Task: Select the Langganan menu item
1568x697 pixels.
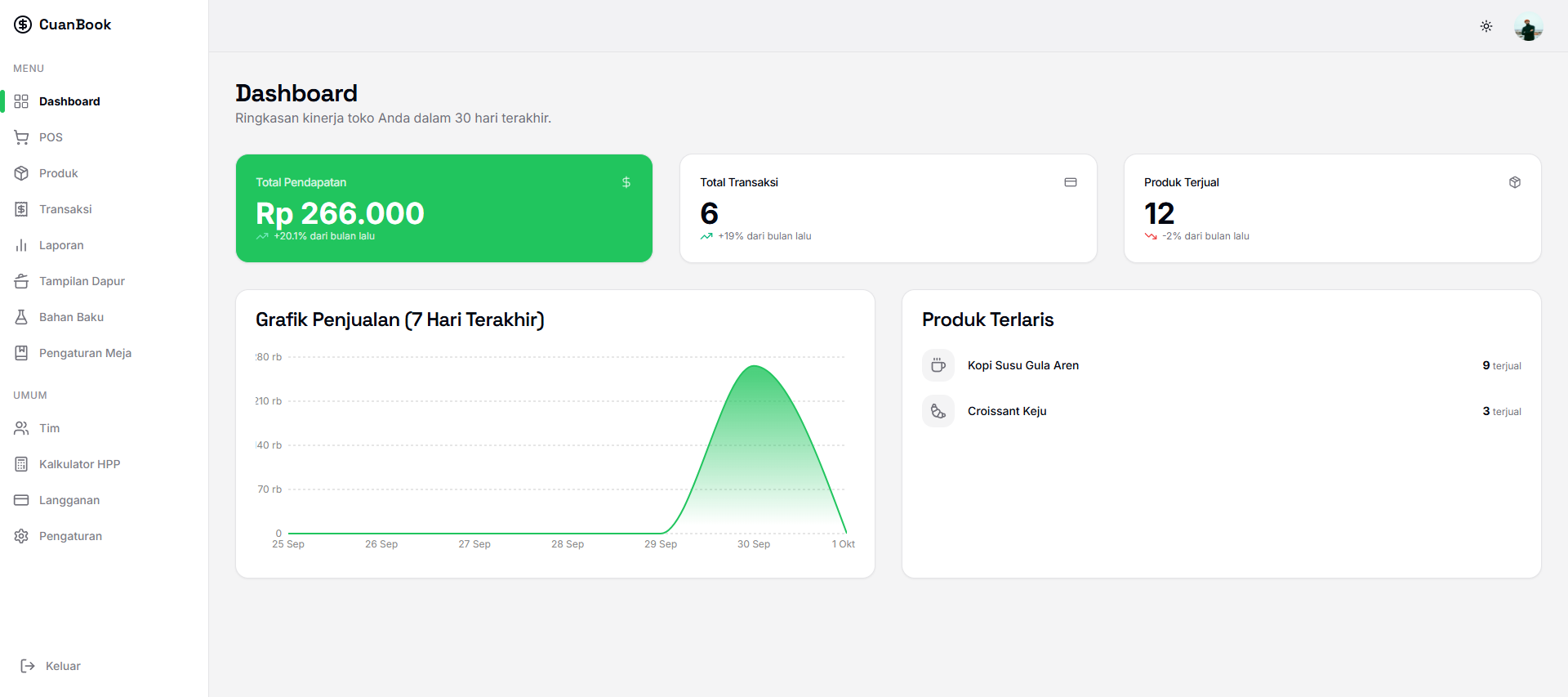Action: pos(69,500)
